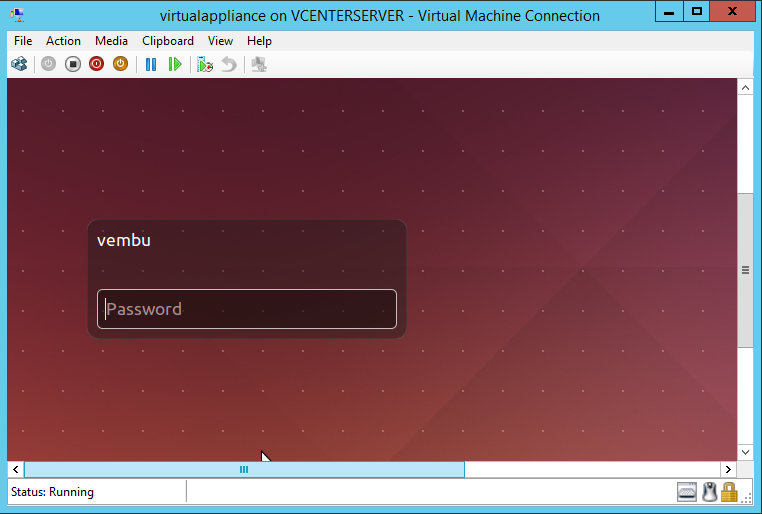Minimize the Virtual Machine Connection window
The image size is (762, 514).
click(669, 11)
